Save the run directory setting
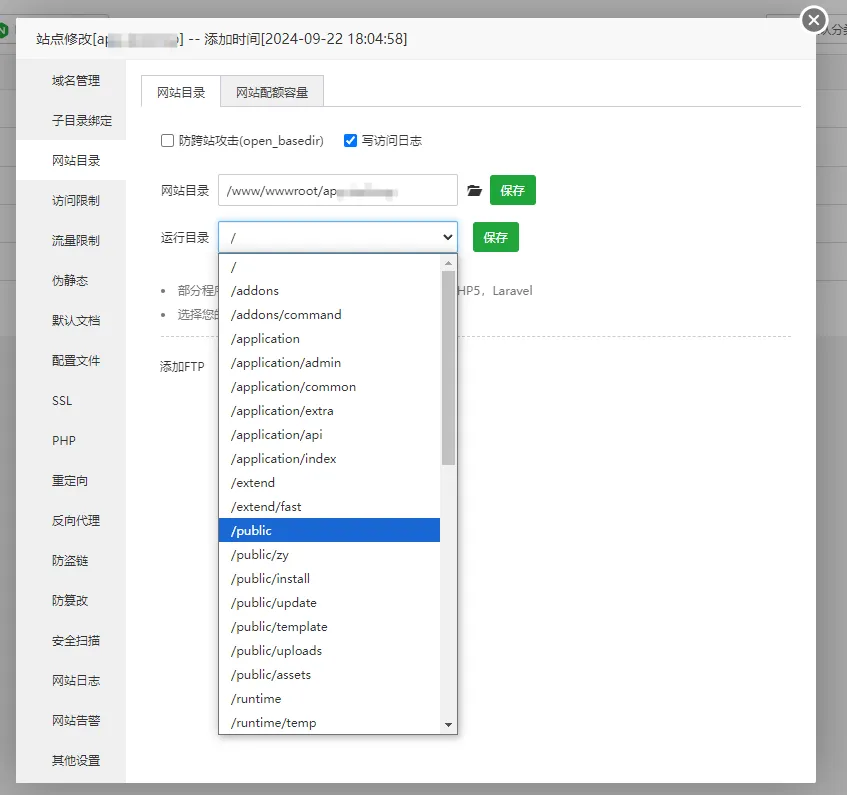847x795 pixels. point(496,238)
